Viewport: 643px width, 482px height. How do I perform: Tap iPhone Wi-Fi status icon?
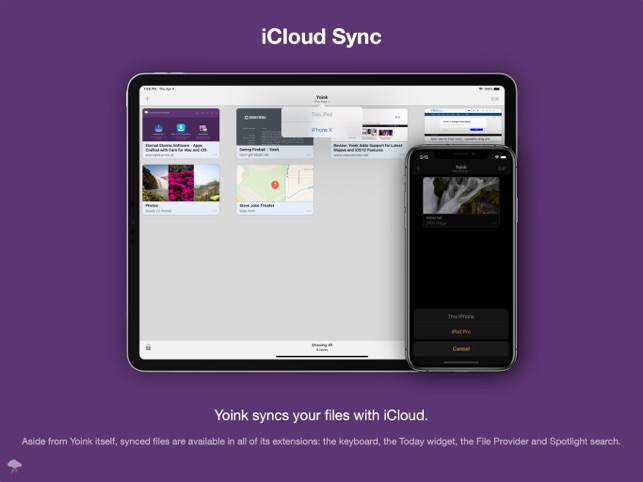(497, 157)
